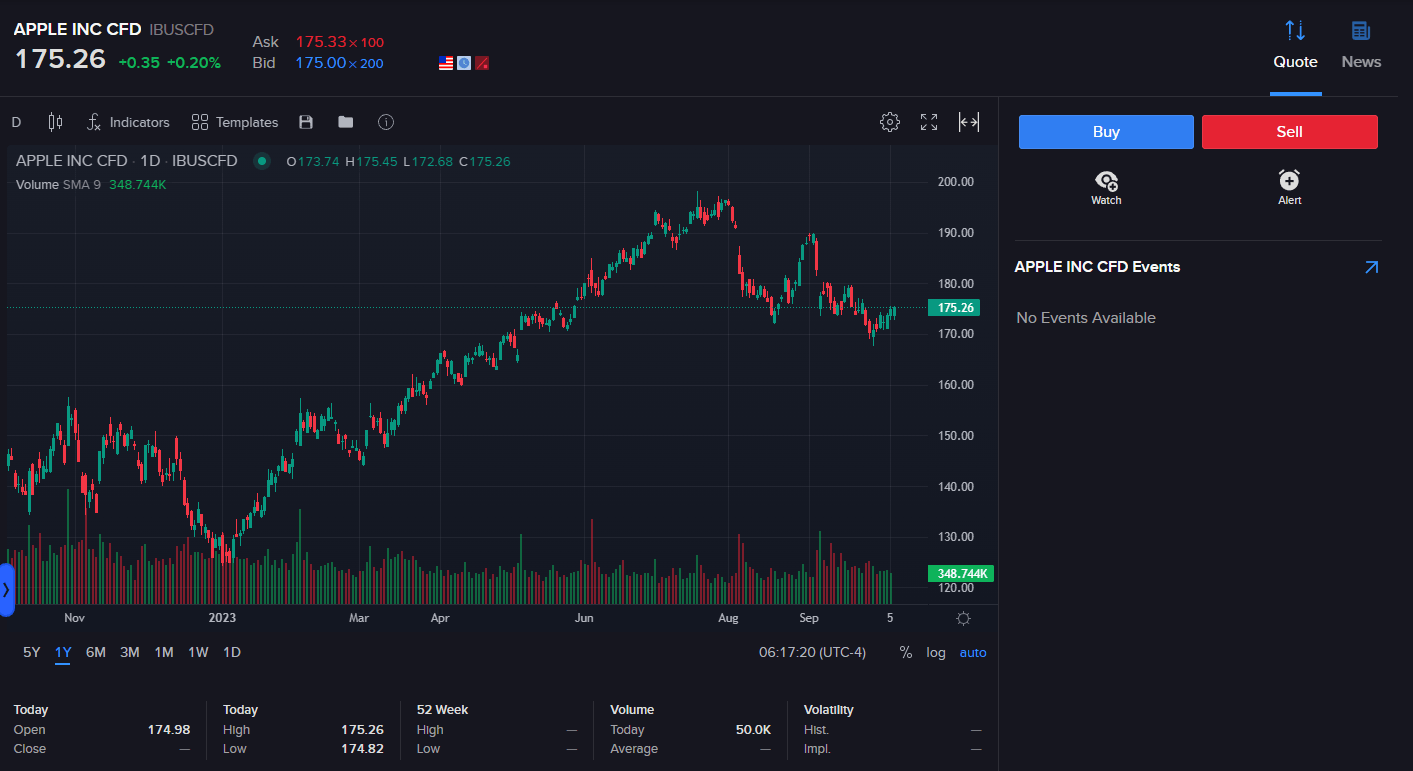
Task: Click the Volume SMA 9 indicator label
Action: [58, 184]
